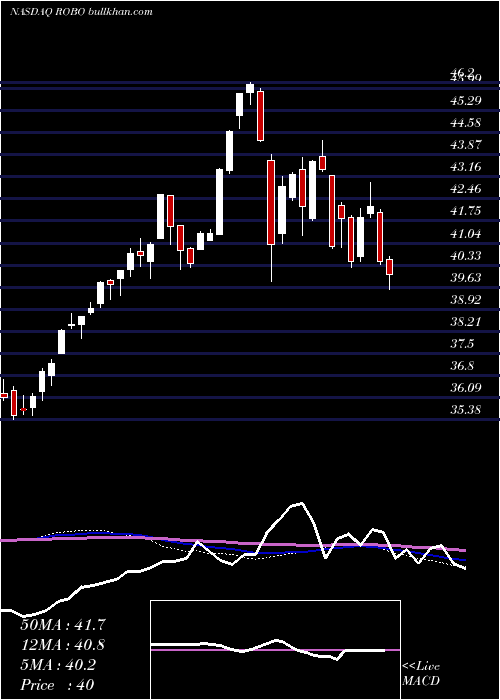Click the 42.46 price axis label
Viewport: 500px width, 700px height.
(466, 189)
